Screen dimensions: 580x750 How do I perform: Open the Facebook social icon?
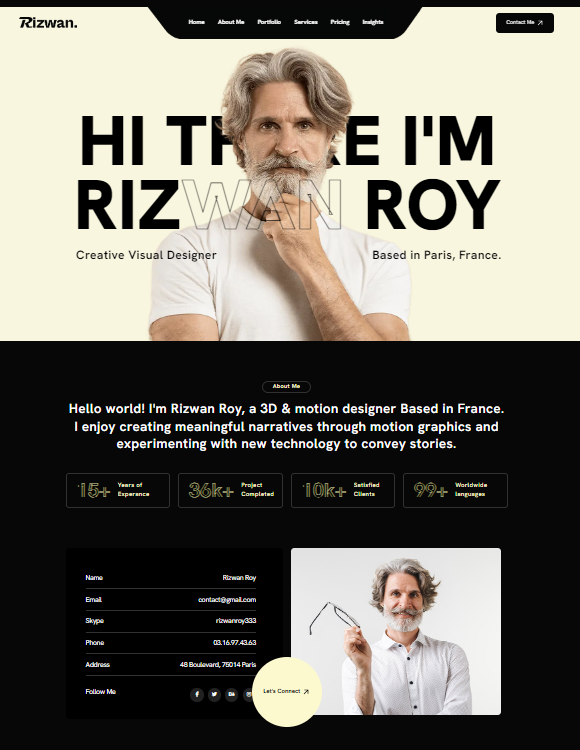[x=197, y=694]
